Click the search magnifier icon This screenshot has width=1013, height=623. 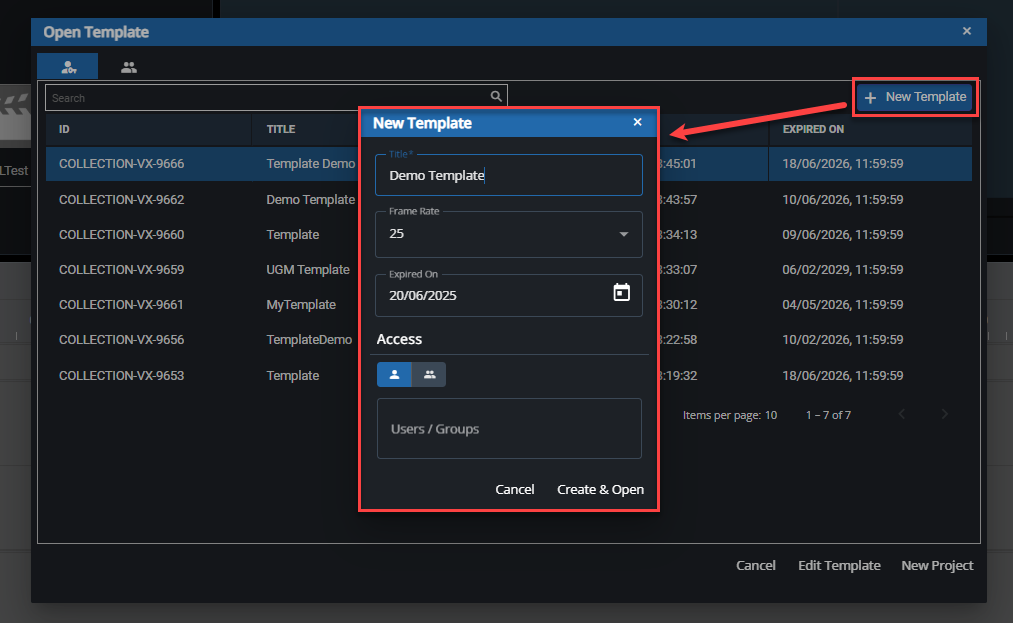[496, 97]
